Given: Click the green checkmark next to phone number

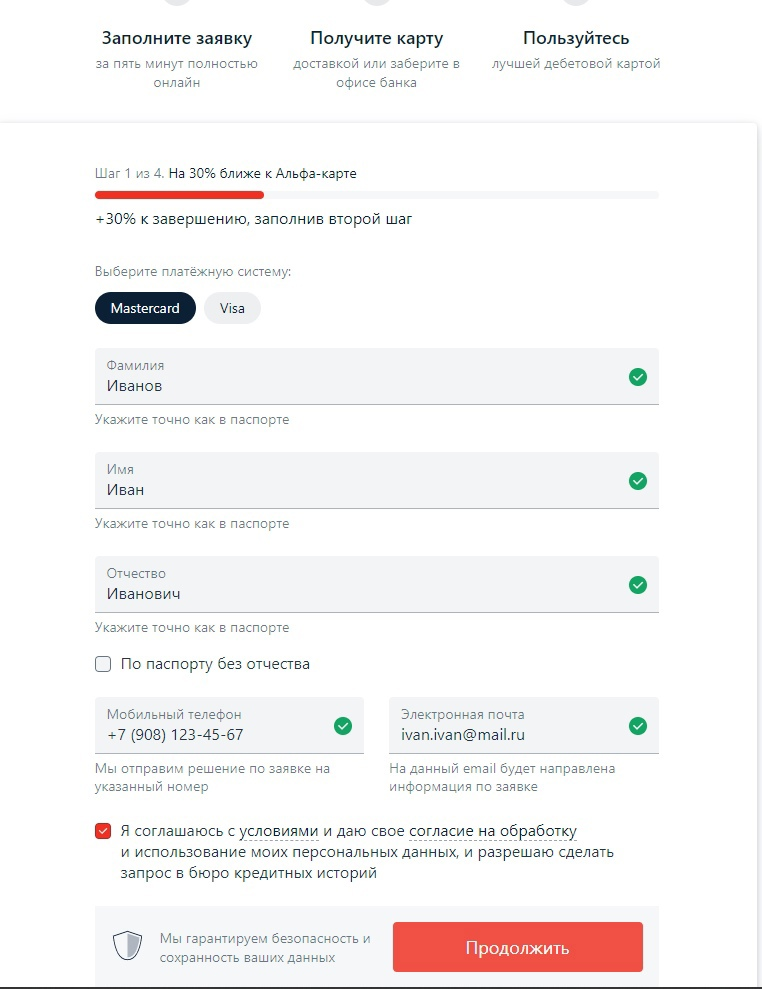Looking at the screenshot, I should pos(343,726).
